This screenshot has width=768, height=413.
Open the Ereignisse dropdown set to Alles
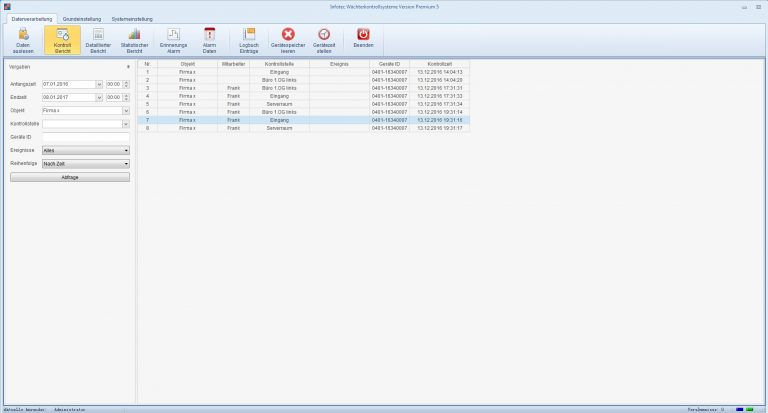point(126,150)
